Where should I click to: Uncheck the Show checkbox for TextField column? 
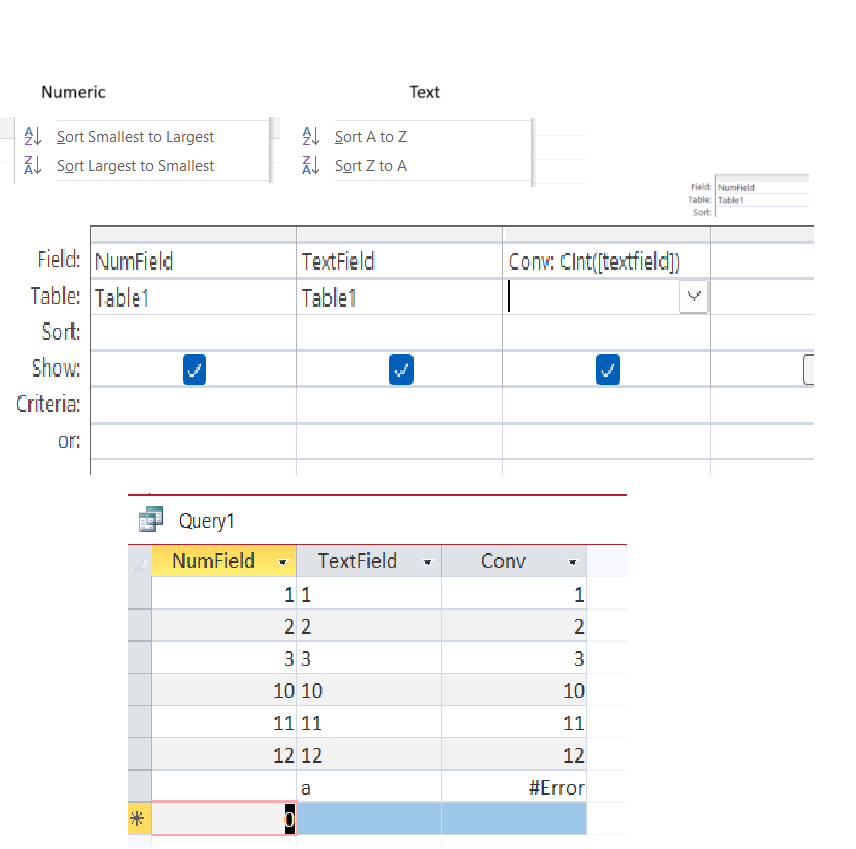[x=401, y=369]
